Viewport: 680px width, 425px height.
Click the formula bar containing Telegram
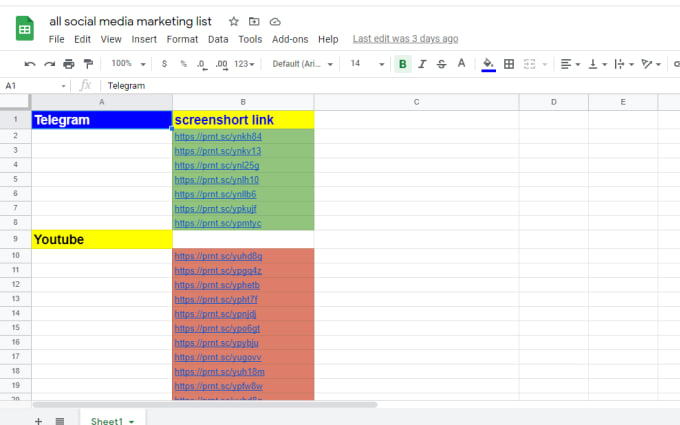point(390,86)
